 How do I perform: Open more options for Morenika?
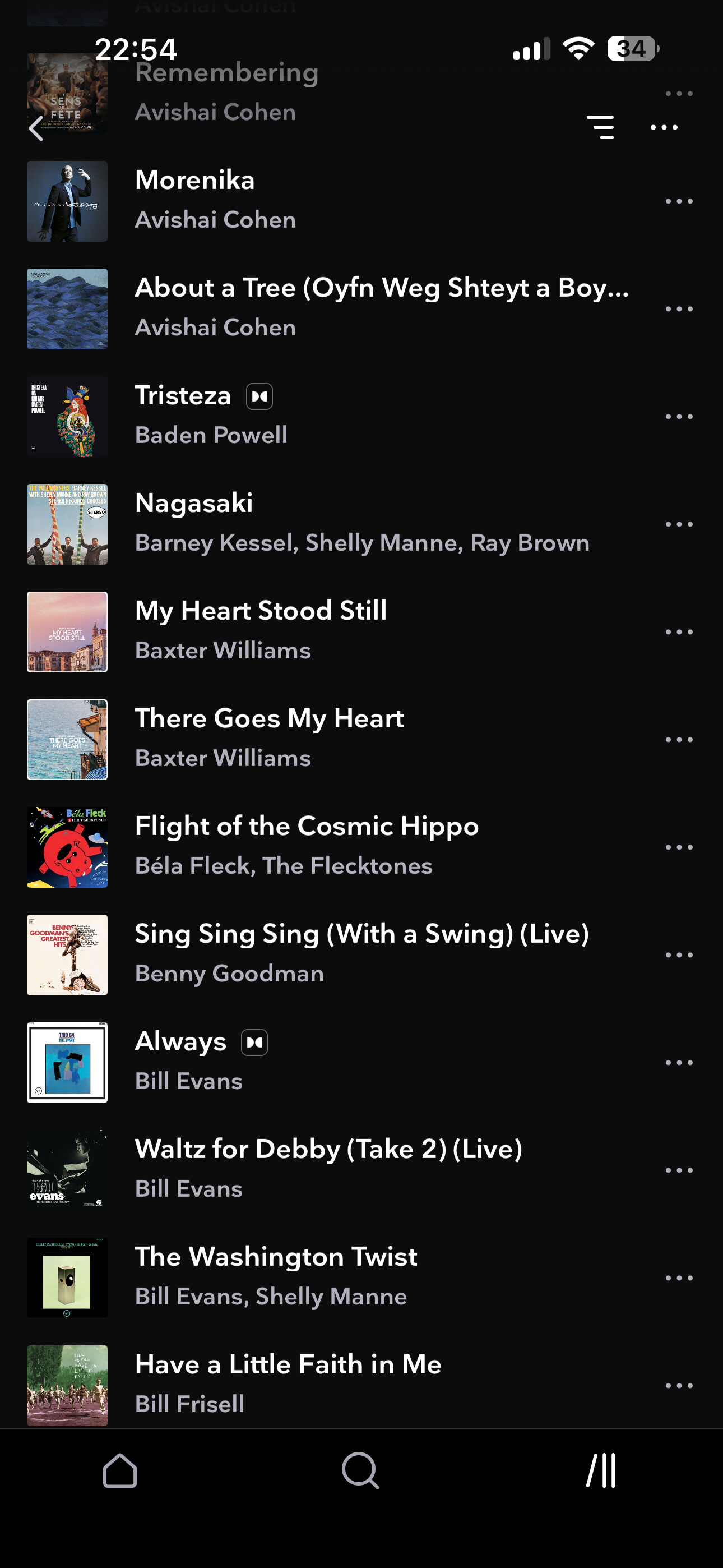[x=679, y=201]
